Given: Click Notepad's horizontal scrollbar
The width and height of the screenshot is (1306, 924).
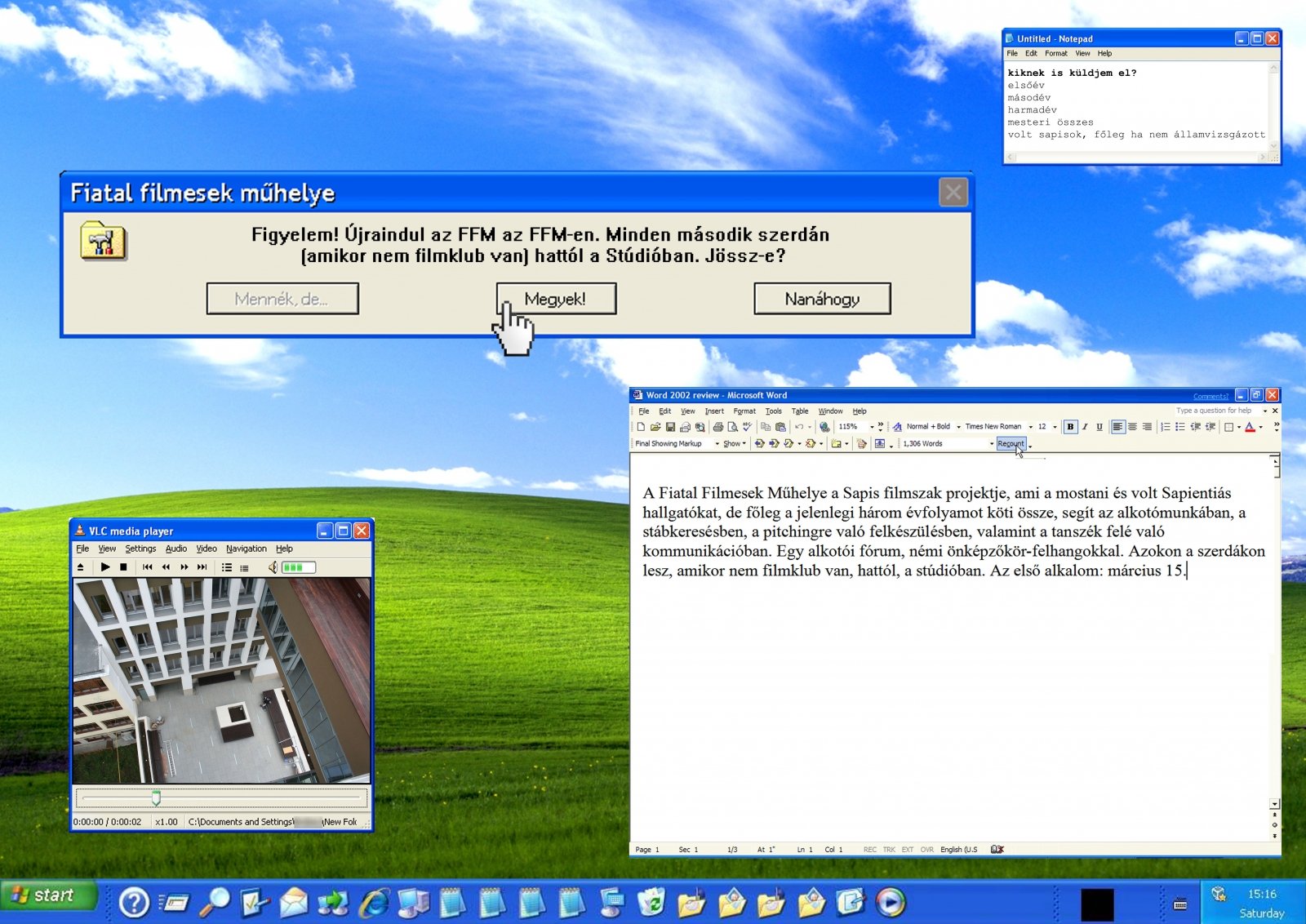Looking at the screenshot, I should pos(1137,157).
